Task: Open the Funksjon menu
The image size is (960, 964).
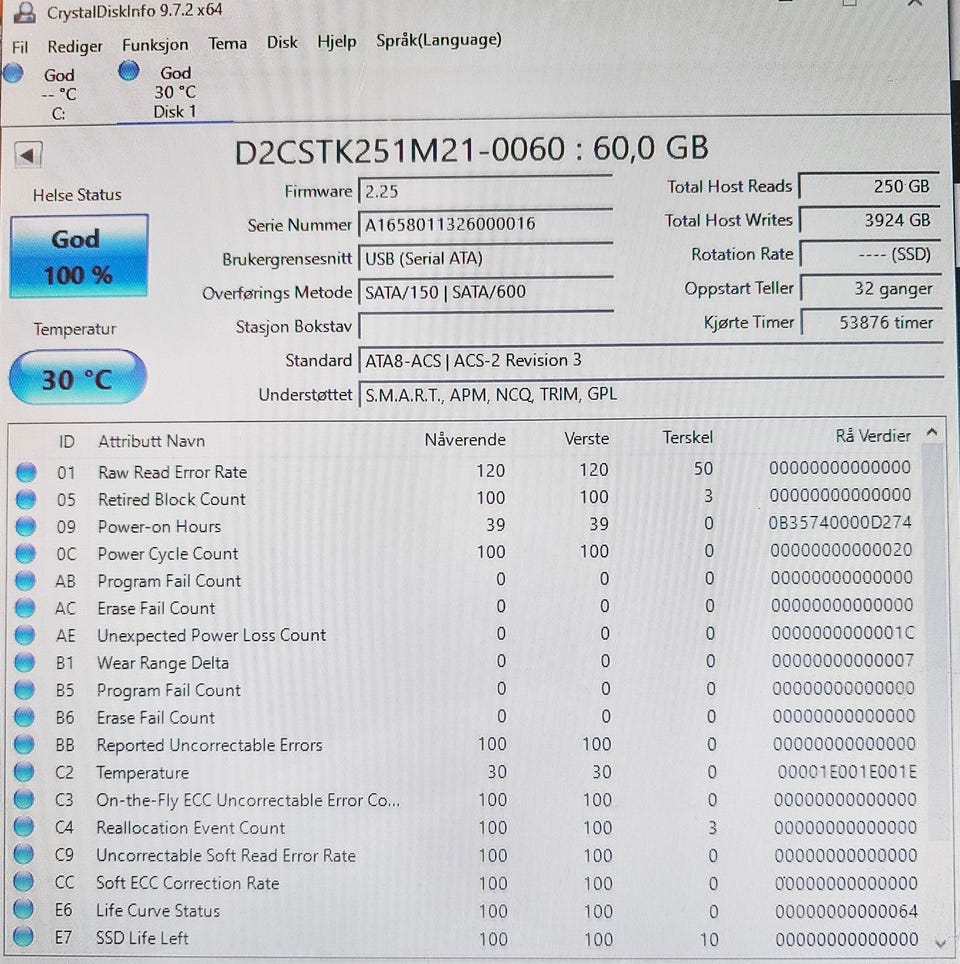Action: pyautogui.click(x=155, y=45)
